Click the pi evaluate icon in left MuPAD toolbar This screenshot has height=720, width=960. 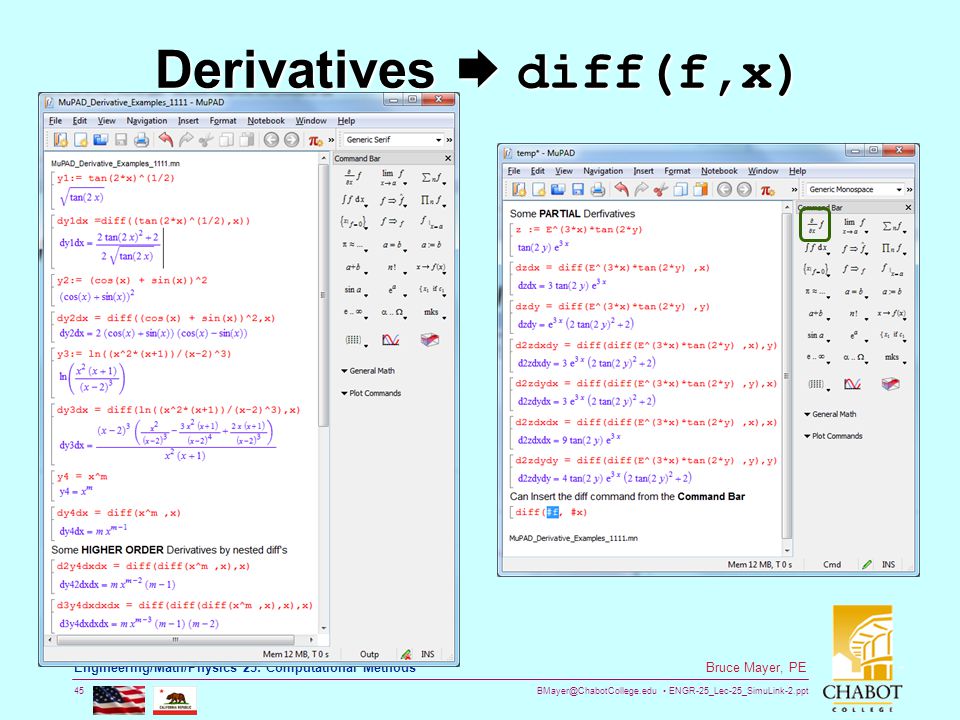pos(315,140)
